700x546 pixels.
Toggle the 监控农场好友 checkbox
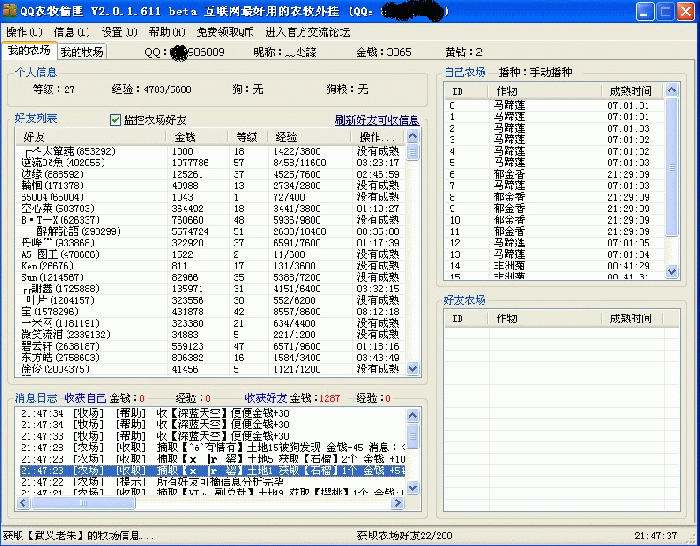(116, 119)
